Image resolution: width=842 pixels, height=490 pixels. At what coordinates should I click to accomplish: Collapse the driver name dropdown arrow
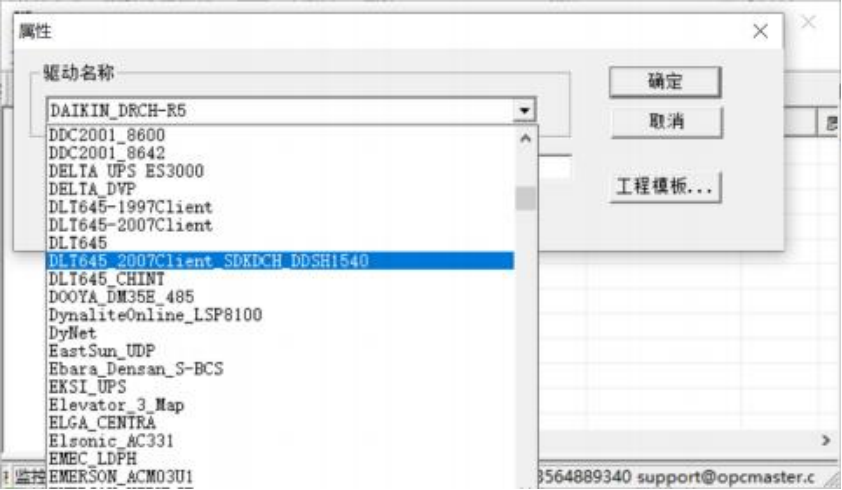(525, 111)
